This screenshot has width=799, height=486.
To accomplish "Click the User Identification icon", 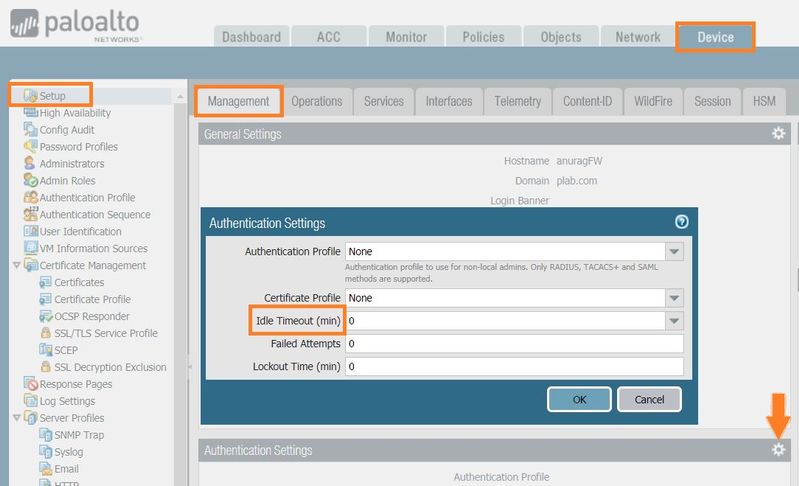I will [x=31, y=231].
